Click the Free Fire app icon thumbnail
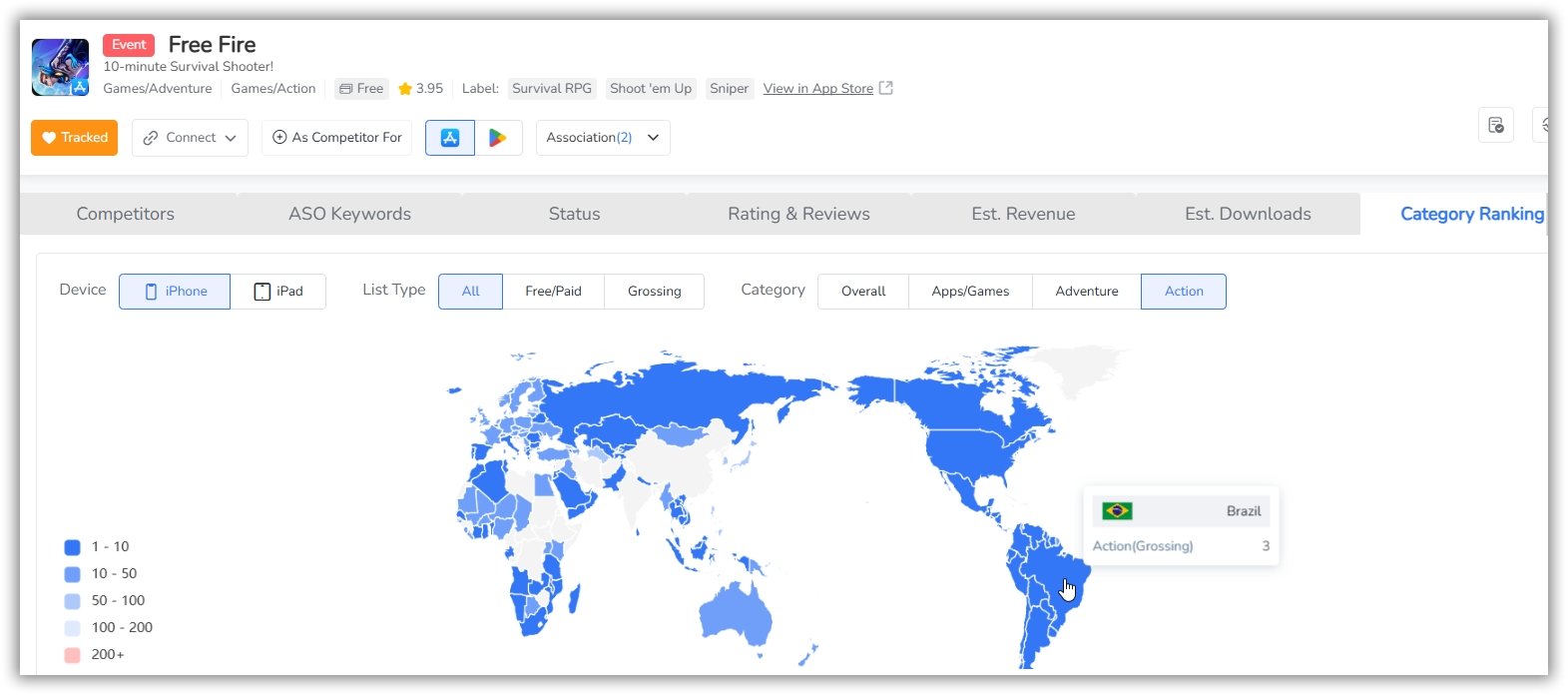 point(60,67)
